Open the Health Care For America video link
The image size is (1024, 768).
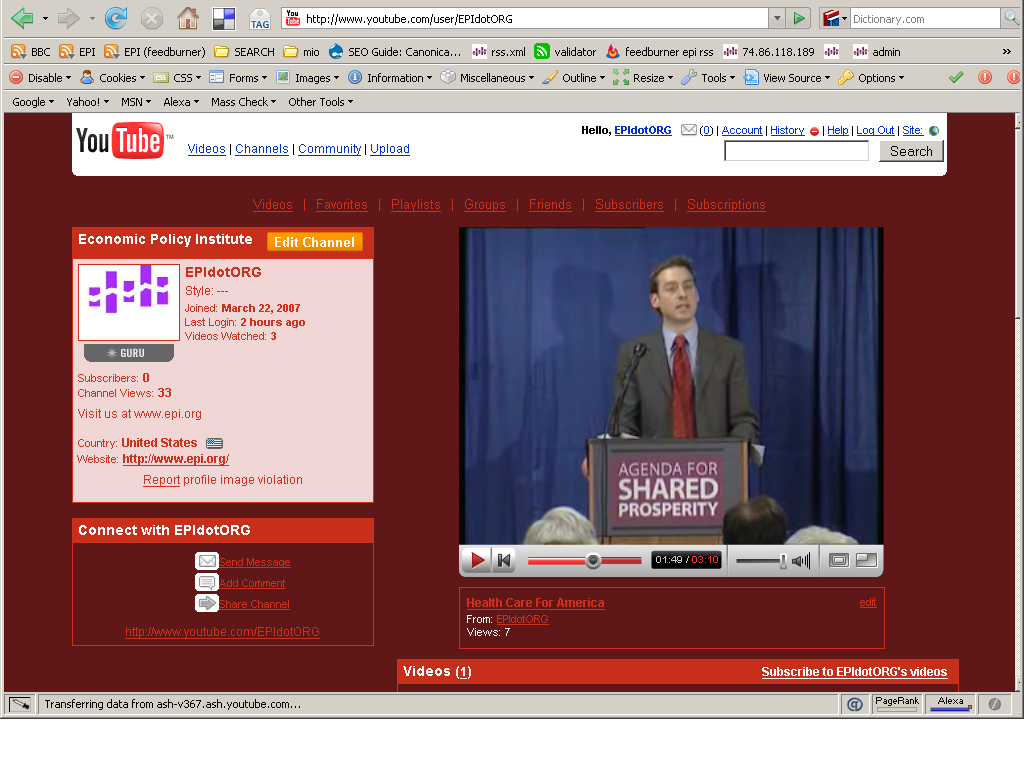pos(535,603)
